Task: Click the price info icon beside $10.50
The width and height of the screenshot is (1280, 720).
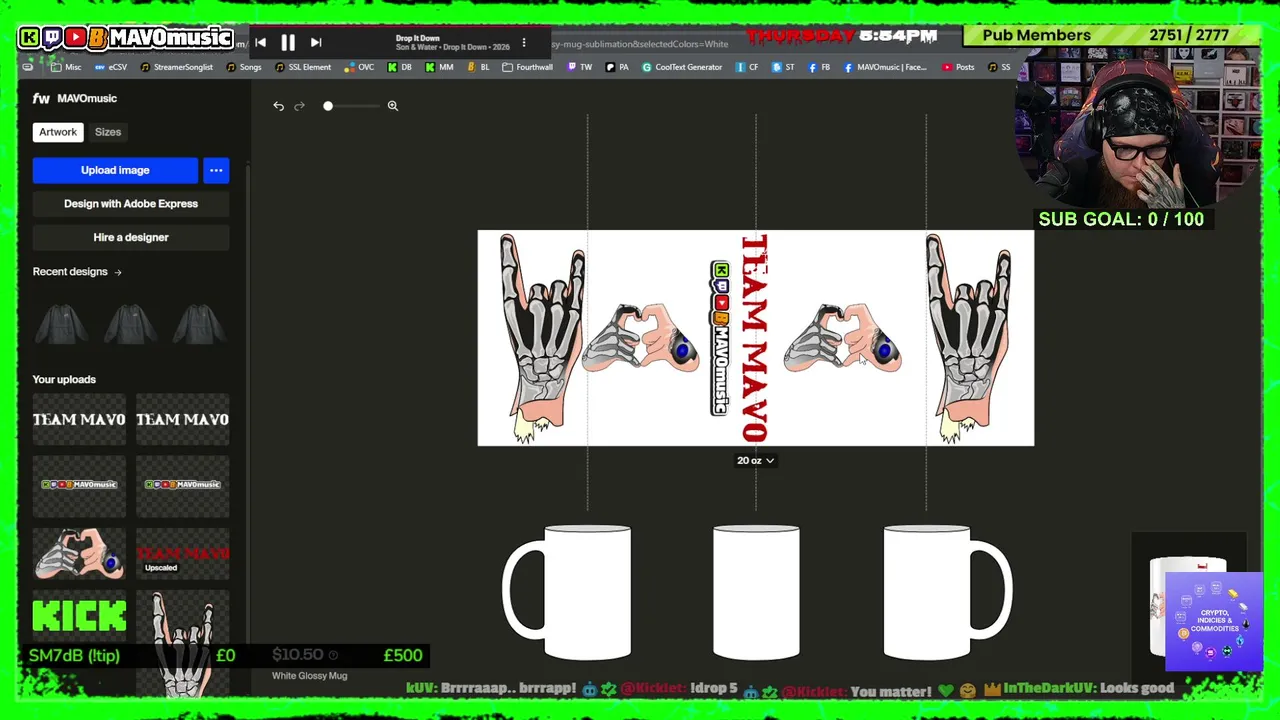Action: tap(333, 656)
